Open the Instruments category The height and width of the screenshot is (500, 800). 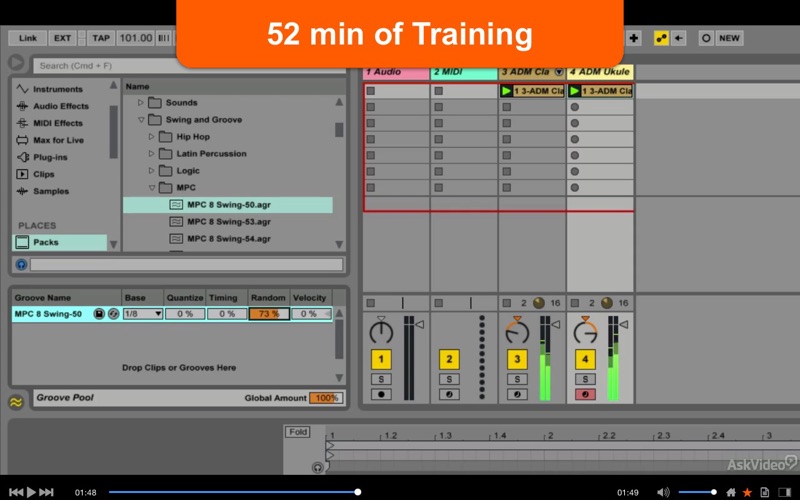(58, 89)
